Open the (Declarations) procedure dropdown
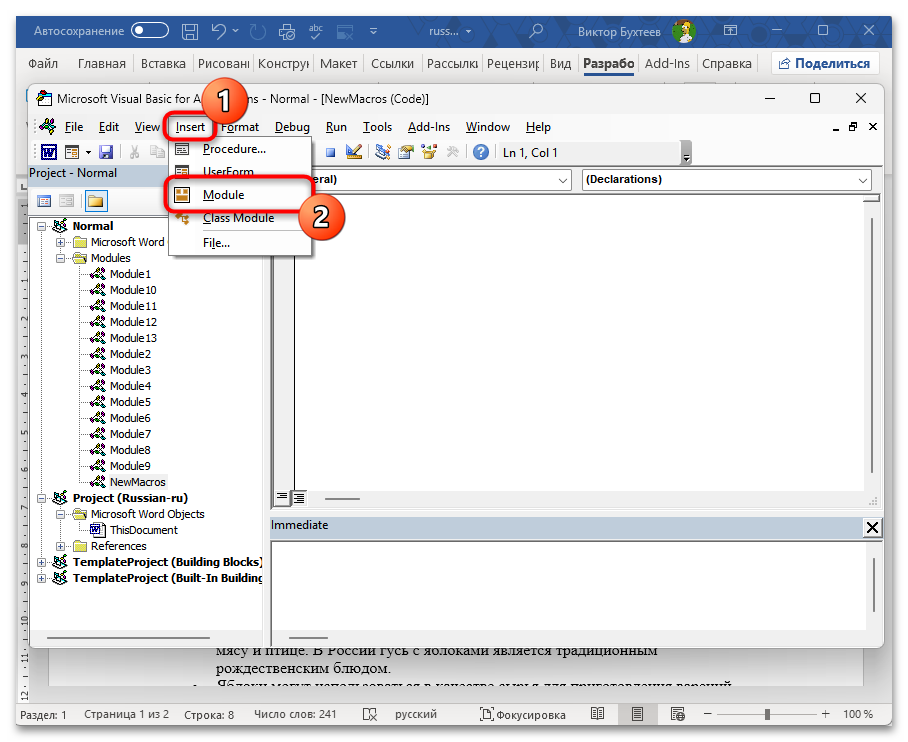 click(x=863, y=180)
